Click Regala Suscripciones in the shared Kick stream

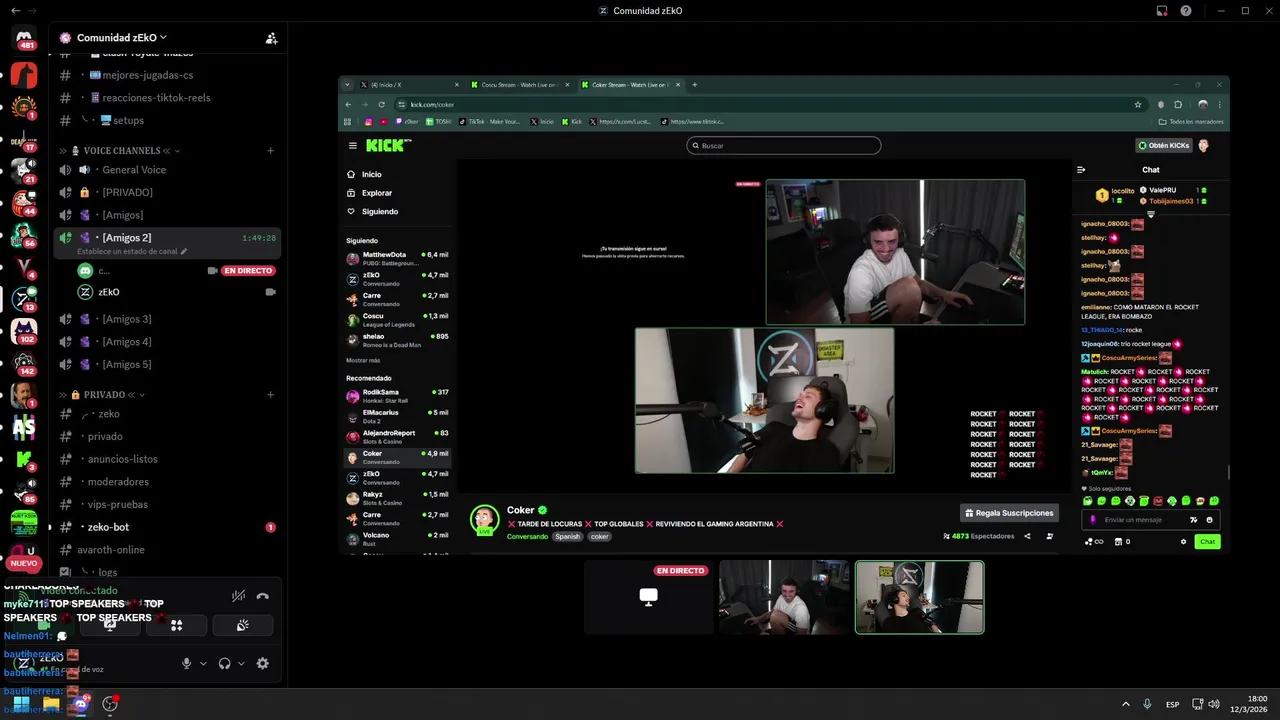(1009, 513)
